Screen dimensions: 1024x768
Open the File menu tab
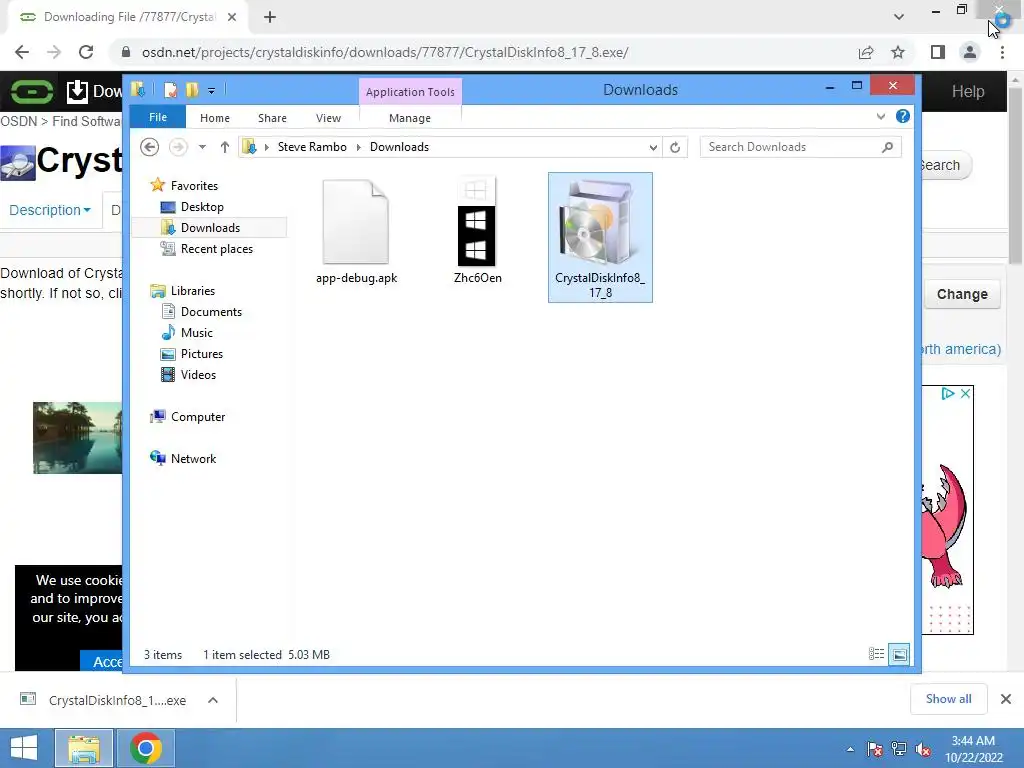(158, 117)
